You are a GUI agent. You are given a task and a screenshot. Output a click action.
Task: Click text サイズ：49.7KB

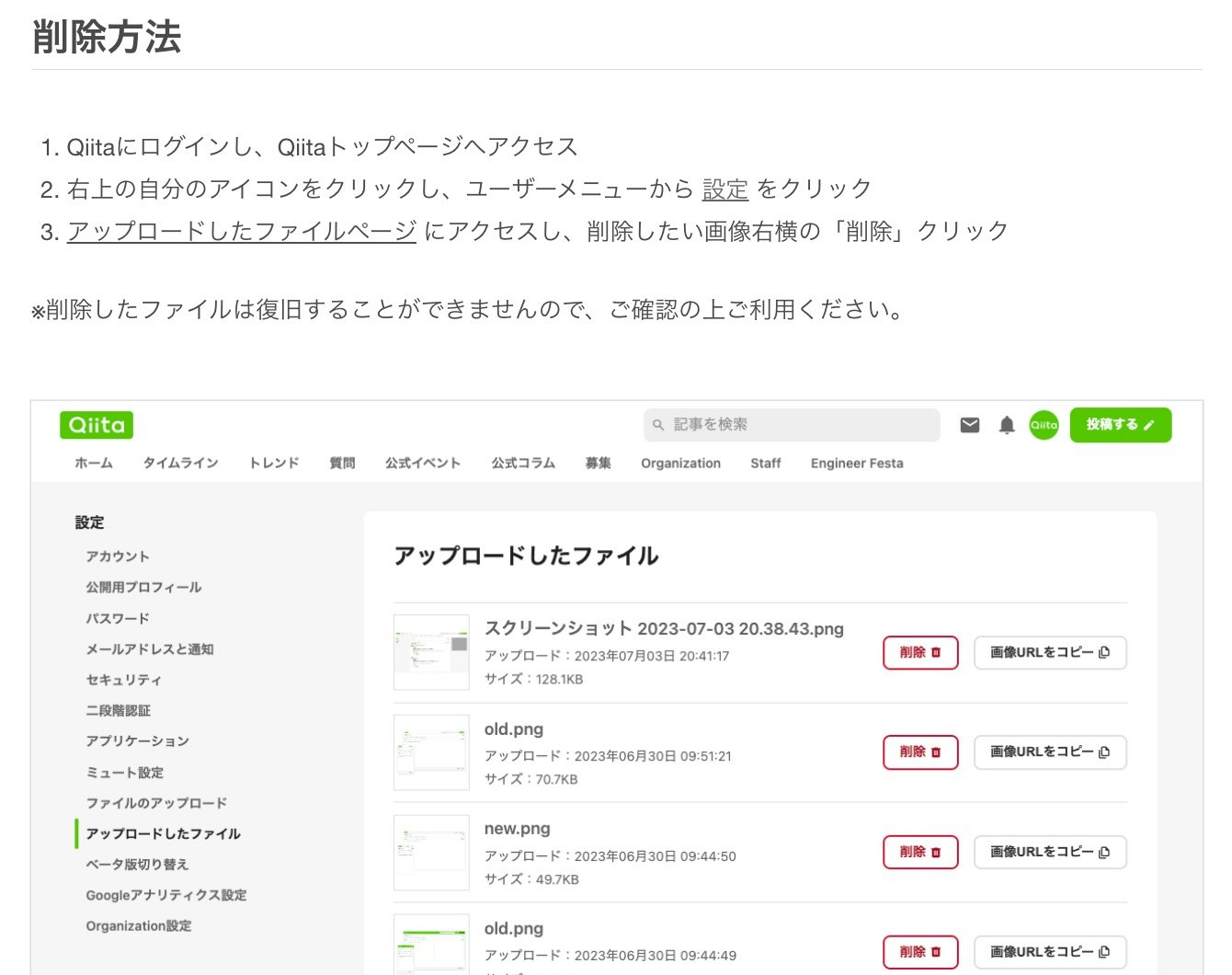click(x=531, y=880)
